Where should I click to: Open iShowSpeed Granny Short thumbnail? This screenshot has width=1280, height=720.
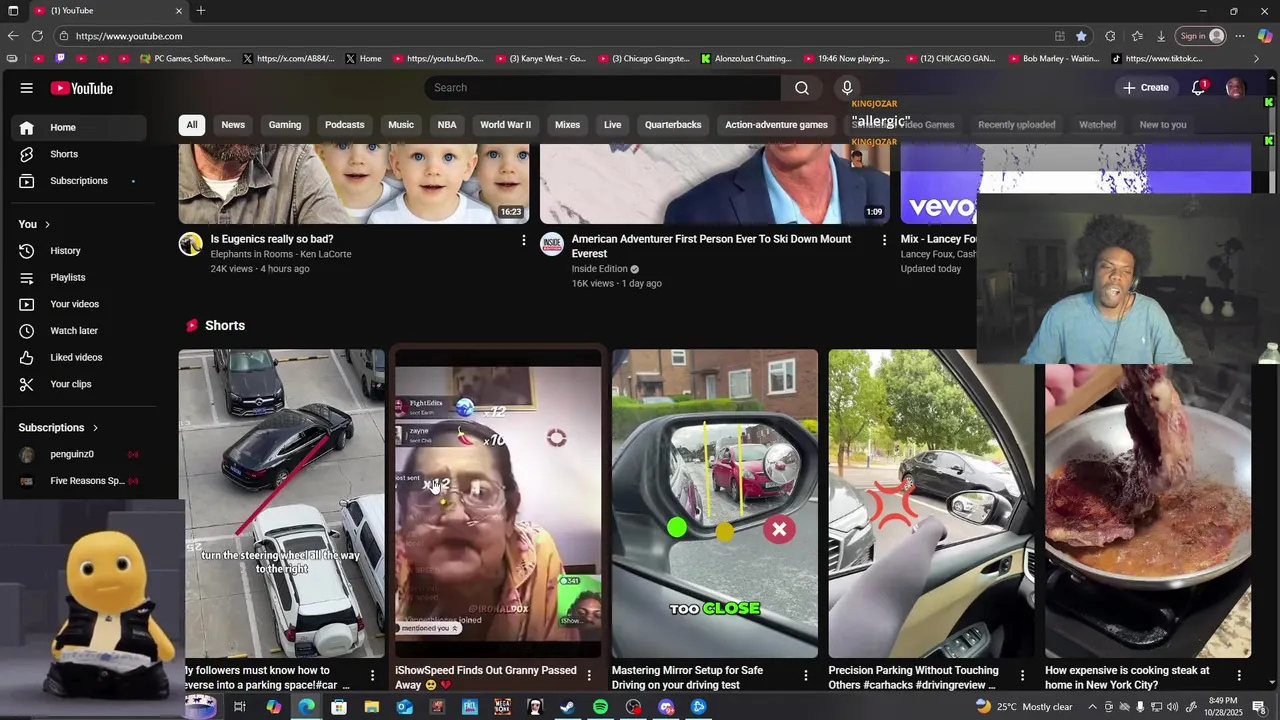pos(498,503)
